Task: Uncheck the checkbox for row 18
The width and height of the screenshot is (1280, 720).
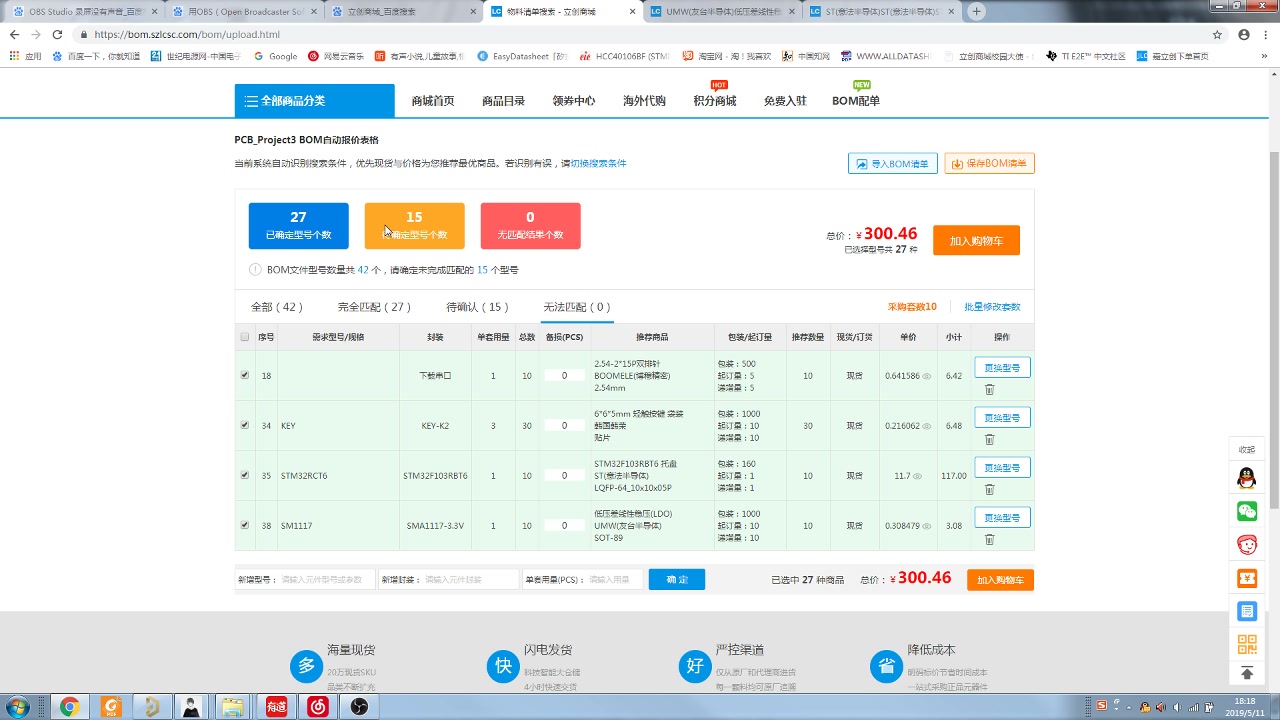Action: [x=244, y=376]
